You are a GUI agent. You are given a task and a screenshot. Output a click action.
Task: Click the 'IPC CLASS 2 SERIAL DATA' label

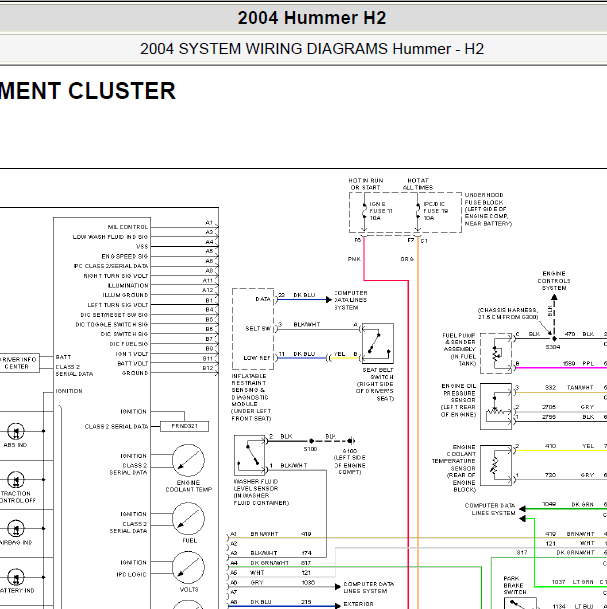coord(111,266)
